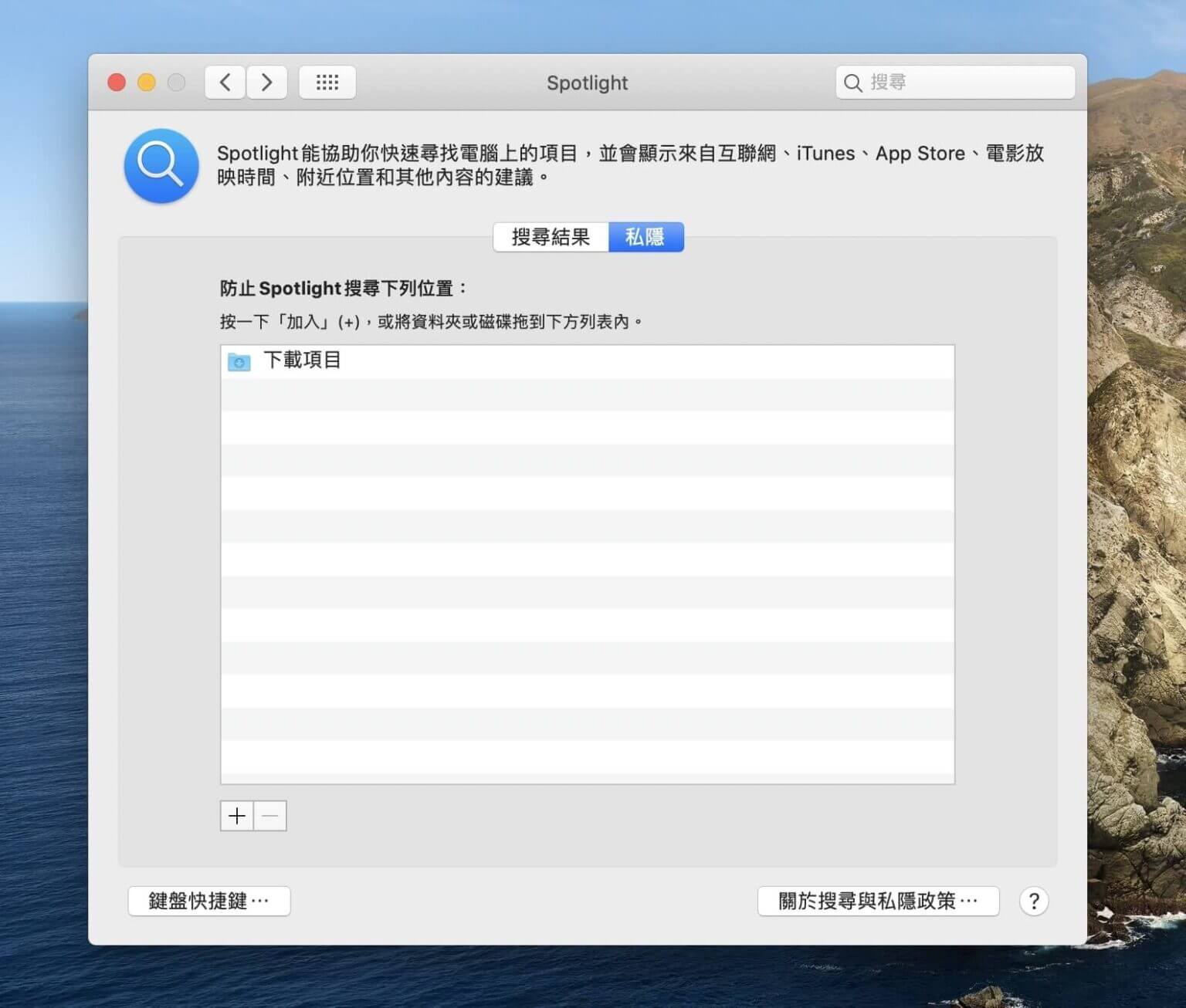The width and height of the screenshot is (1186, 1008).
Task: Switch to the 搜尋結果 tab
Action: click(551, 237)
